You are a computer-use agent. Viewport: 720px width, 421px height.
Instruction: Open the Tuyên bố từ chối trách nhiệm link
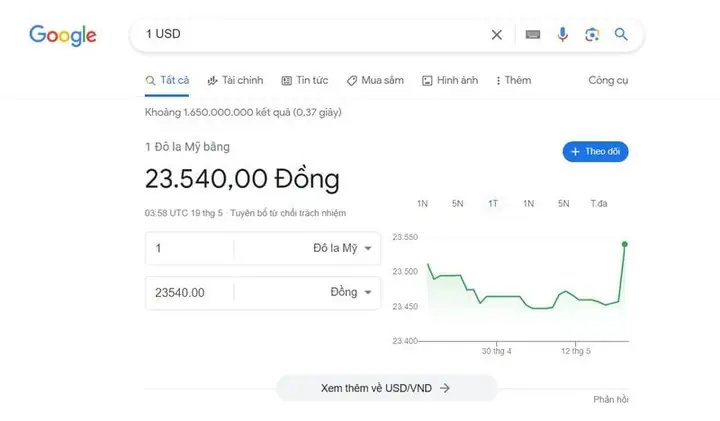[x=288, y=213]
